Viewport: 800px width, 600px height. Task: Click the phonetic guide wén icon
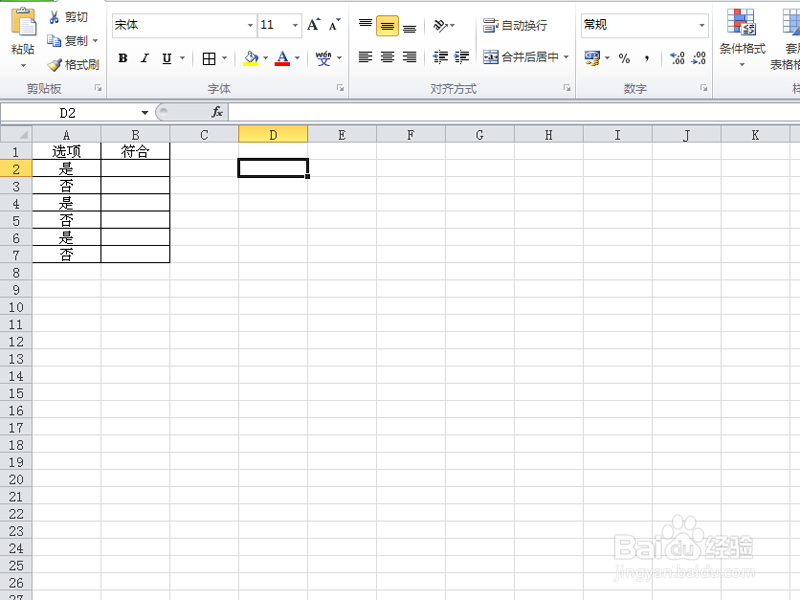pos(323,58)
